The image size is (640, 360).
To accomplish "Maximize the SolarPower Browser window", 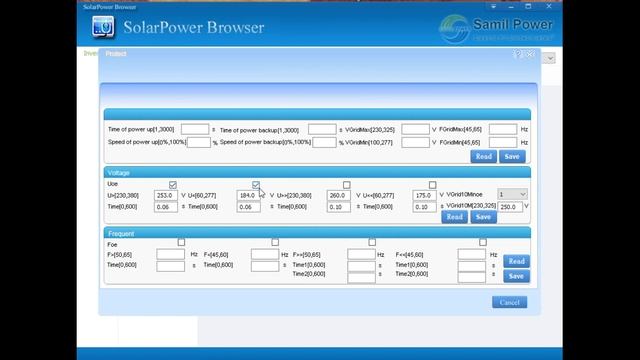I will click(x=528, y=7).
